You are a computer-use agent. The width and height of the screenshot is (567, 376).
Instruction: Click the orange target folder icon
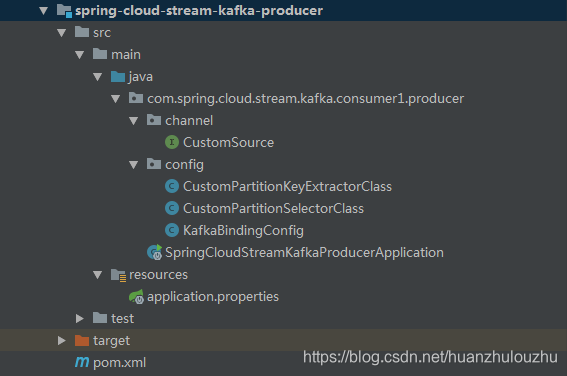[82, 340]
